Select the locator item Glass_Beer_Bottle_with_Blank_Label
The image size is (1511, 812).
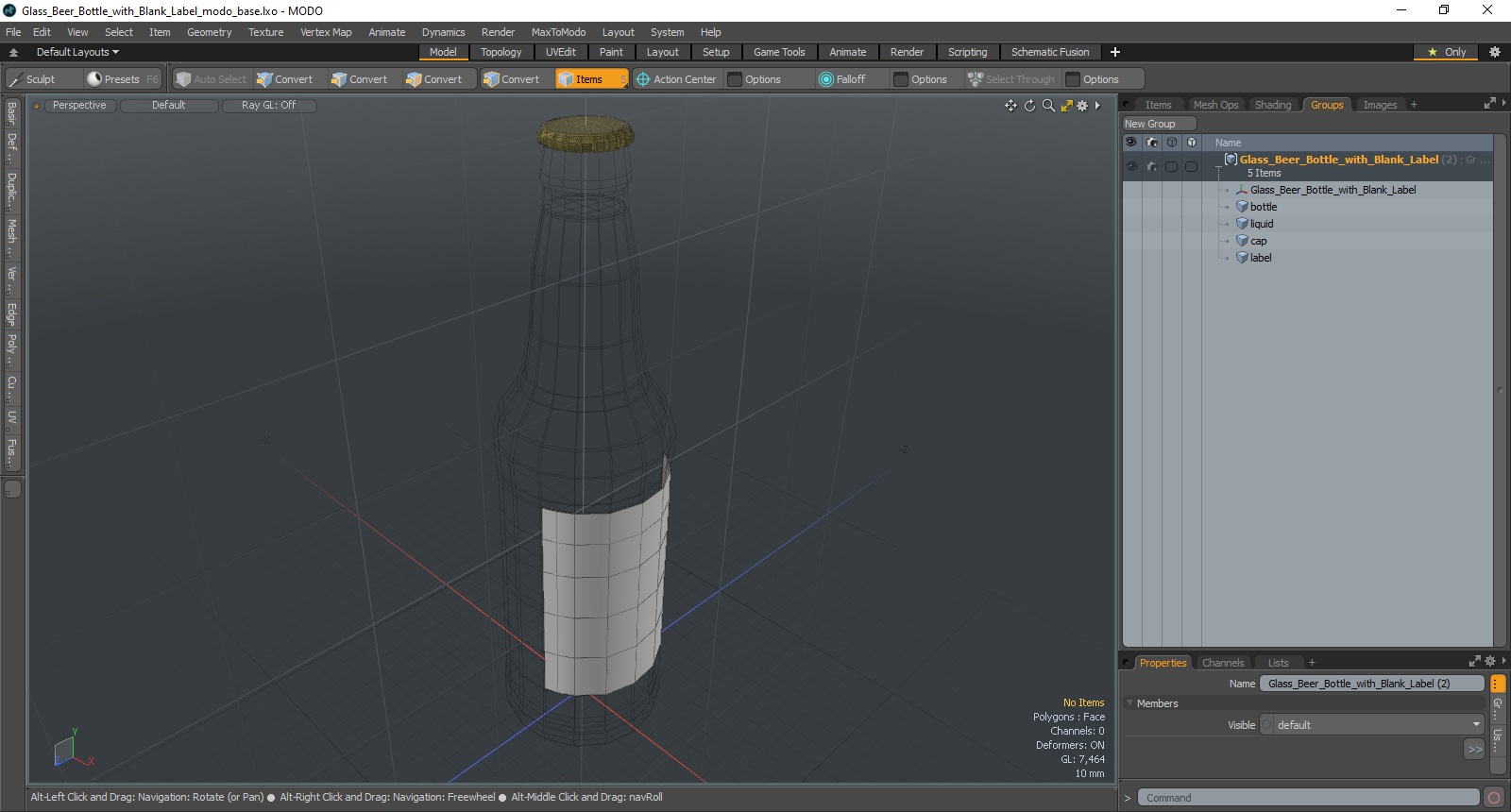(1333, 190)
